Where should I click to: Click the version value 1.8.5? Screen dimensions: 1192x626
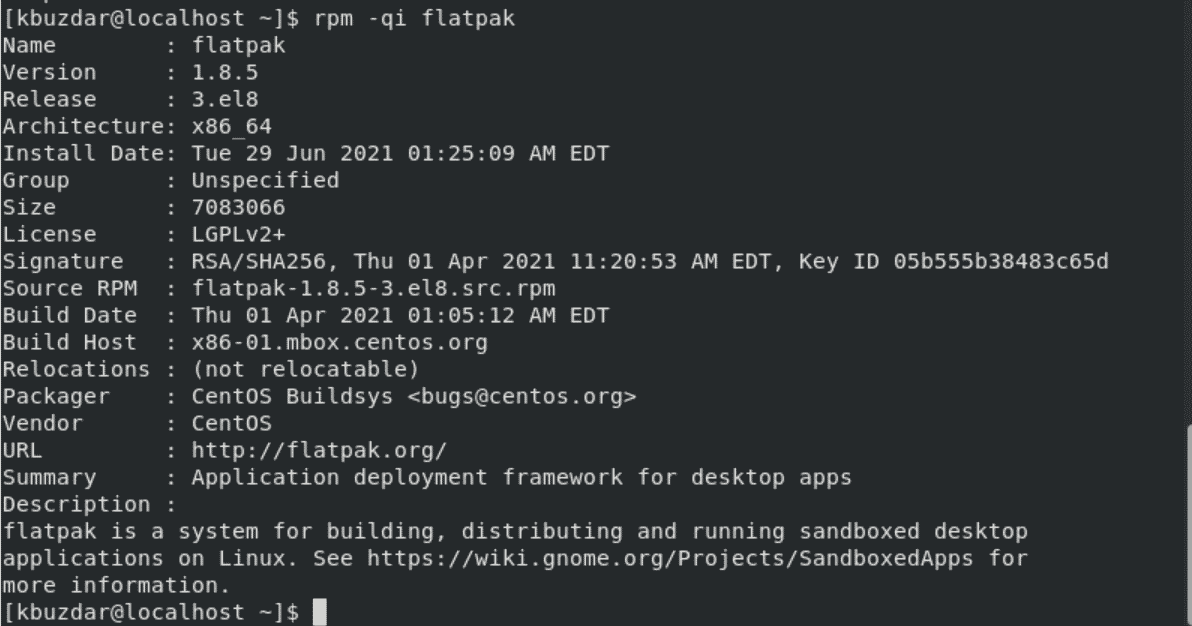pos(225,72)
